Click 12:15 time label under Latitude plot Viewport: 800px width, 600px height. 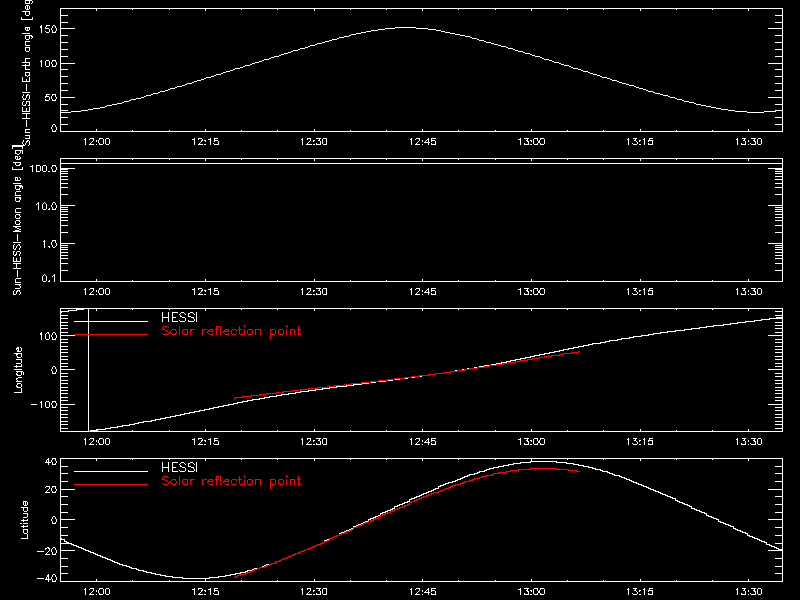pyautogui.click(x=205, y=592)
